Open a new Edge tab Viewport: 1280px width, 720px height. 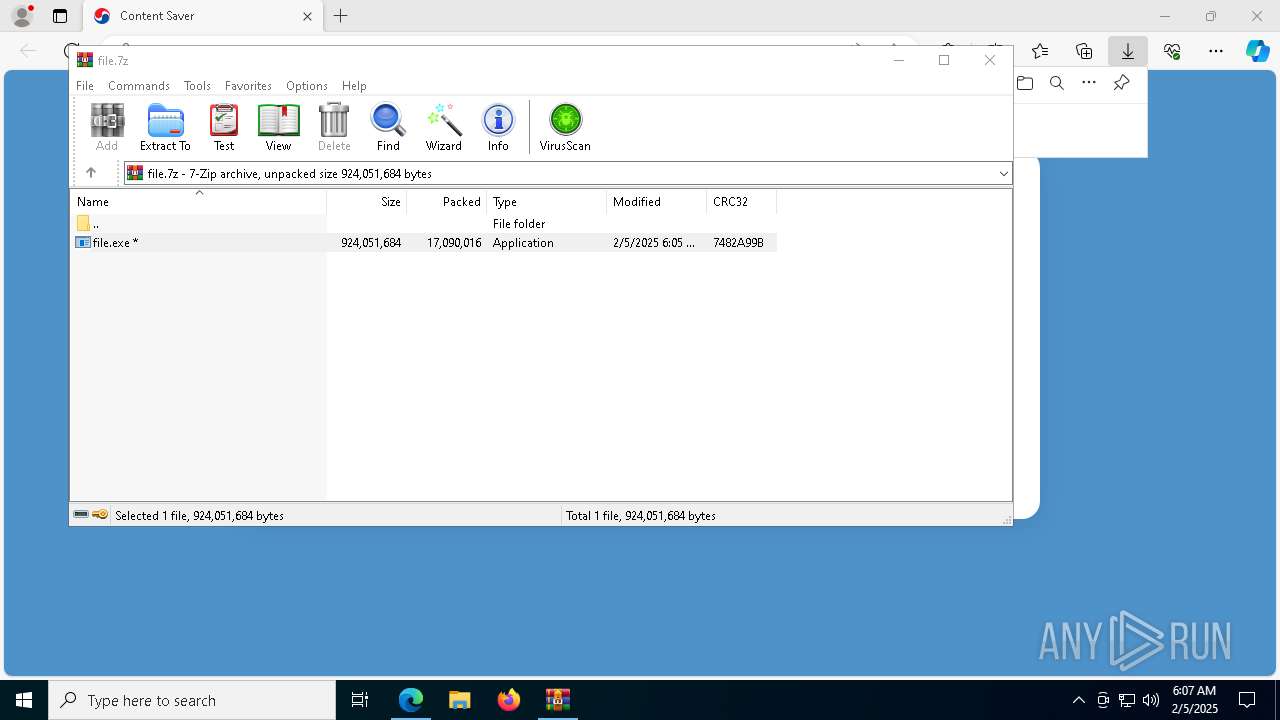pyautogui.click(x=341, y=16)
